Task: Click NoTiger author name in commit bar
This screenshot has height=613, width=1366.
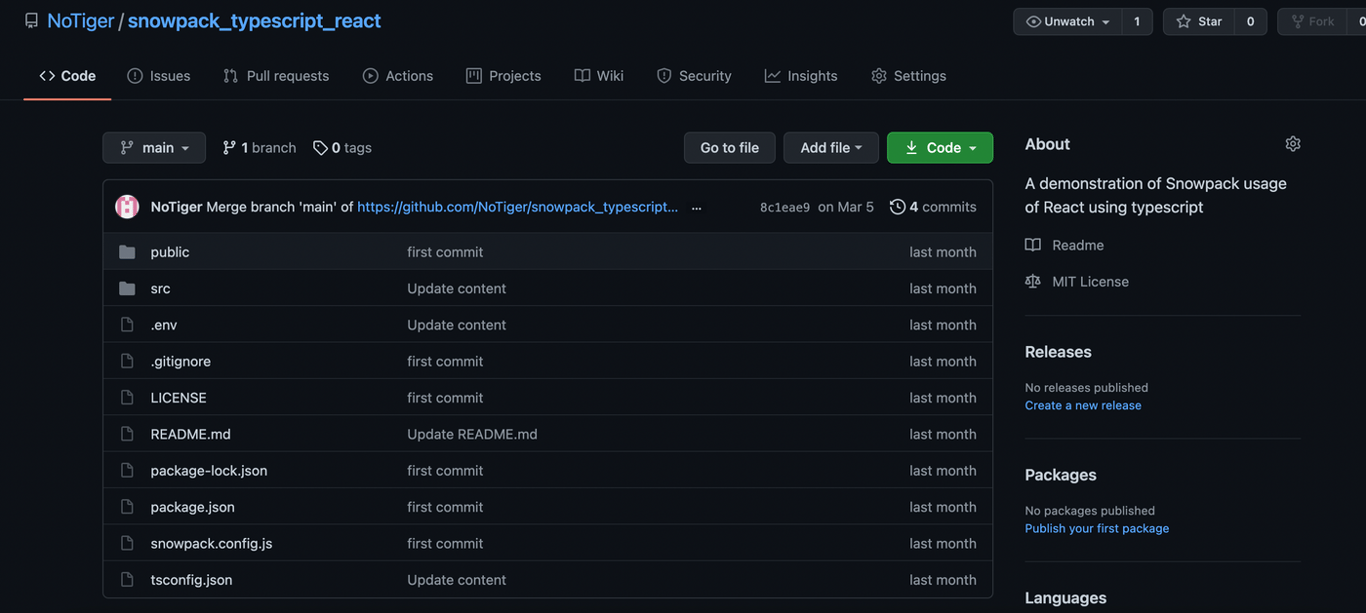Action: (176, 207)
